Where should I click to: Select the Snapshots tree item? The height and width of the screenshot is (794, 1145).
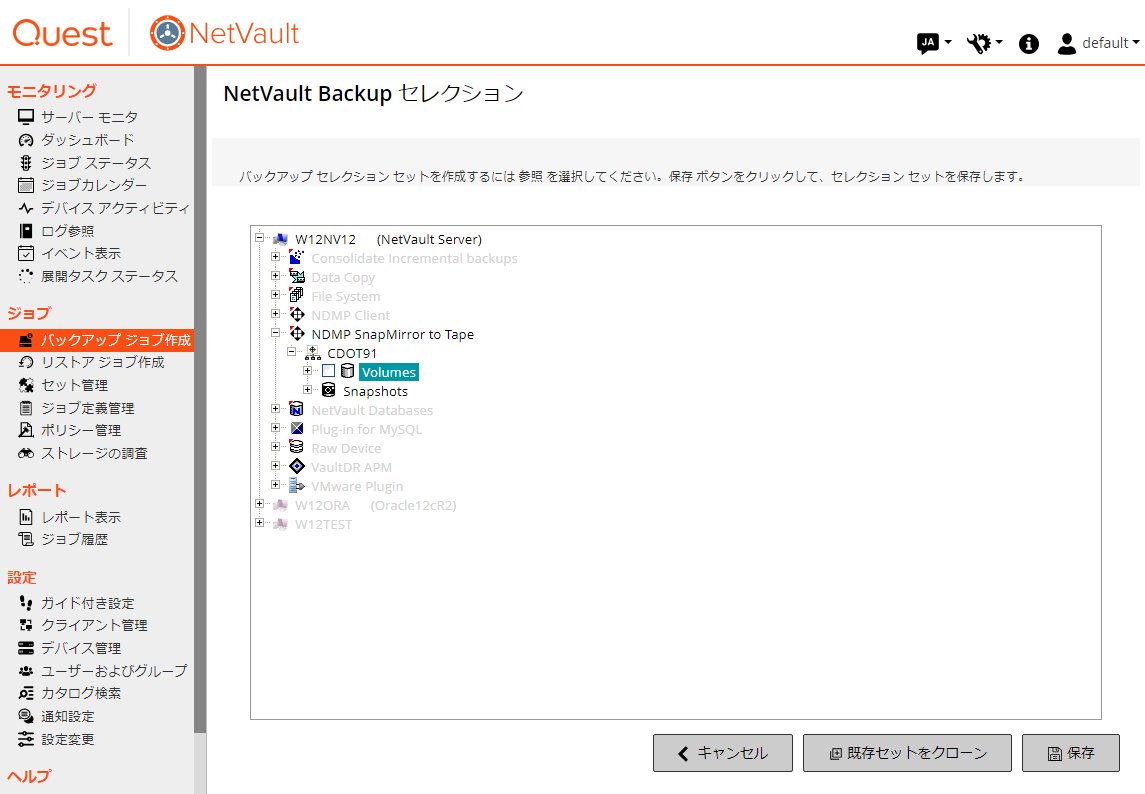click(x=375, y=391)
